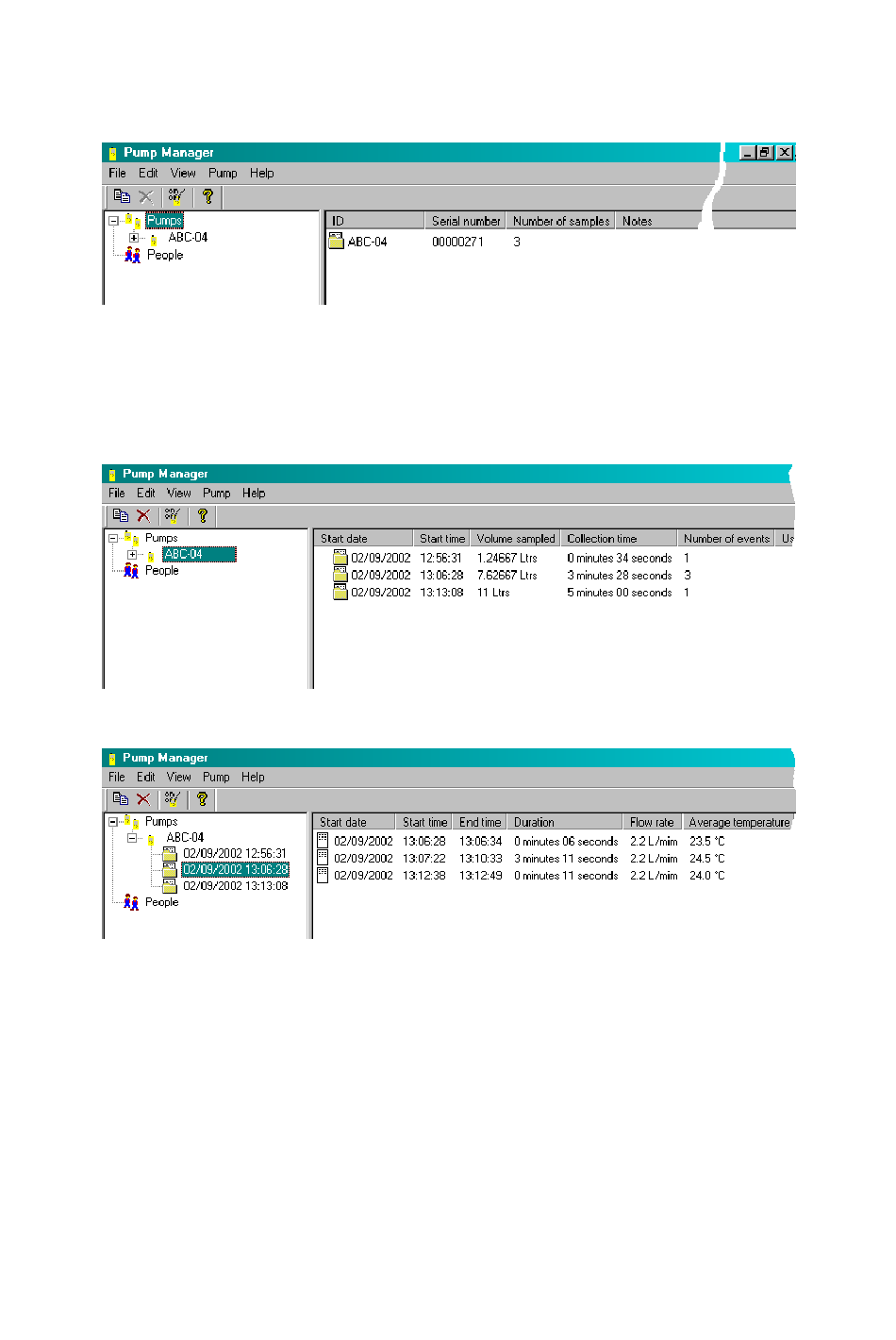The image size is (896, 1340).
Task: Click the pump On/Off icon in the middle window
Action: (x=172, y=515)
